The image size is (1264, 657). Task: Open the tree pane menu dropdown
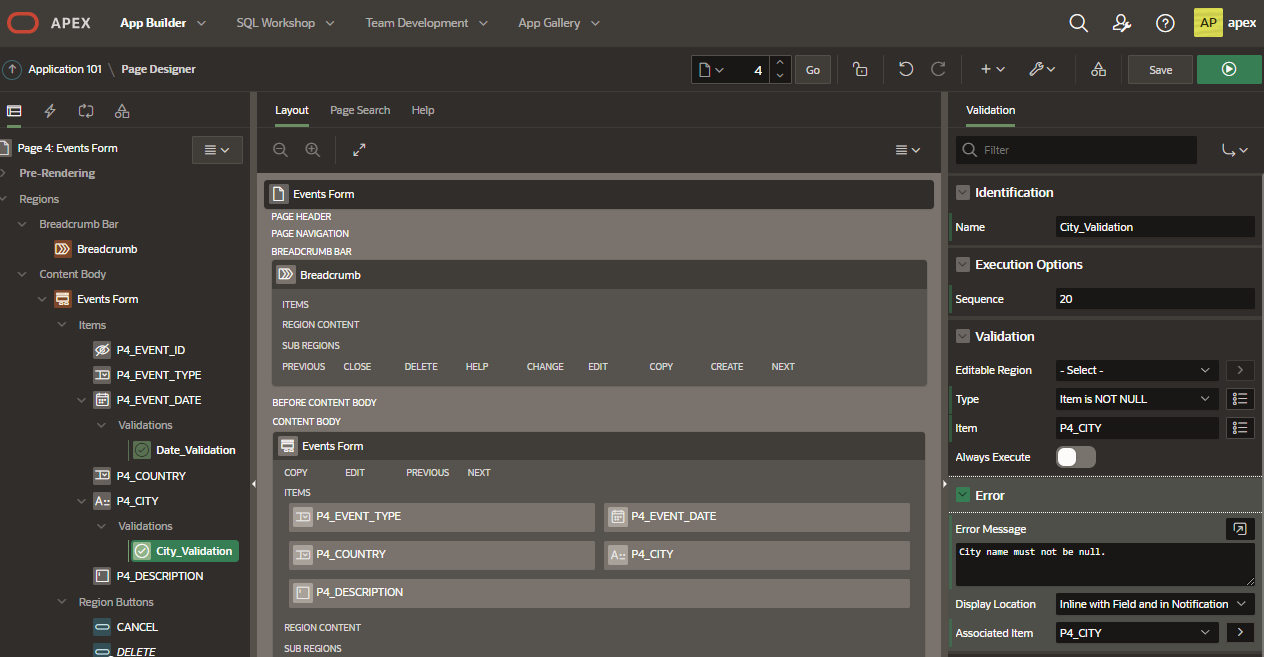click(217, 150)
